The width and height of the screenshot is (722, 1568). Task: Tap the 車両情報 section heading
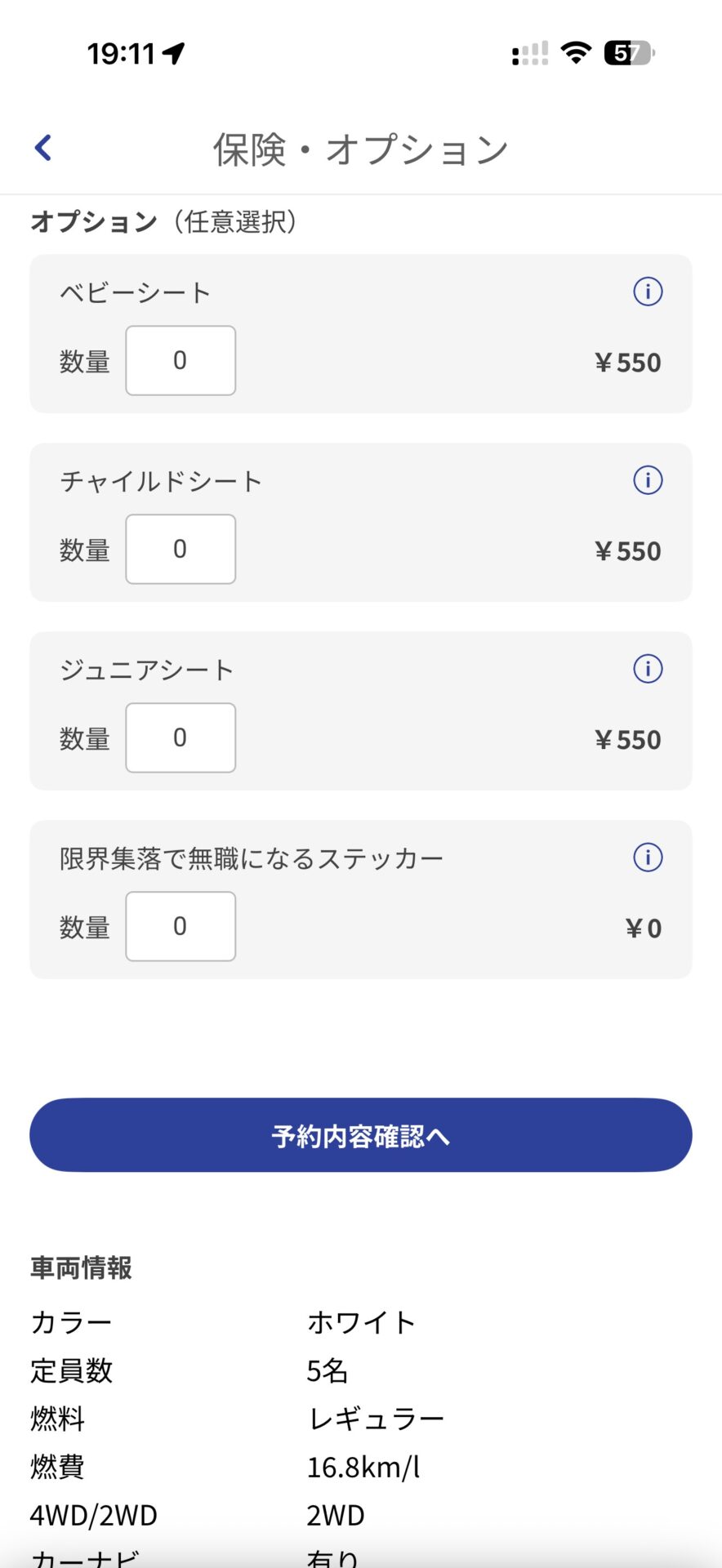(x=81, y=1267)
